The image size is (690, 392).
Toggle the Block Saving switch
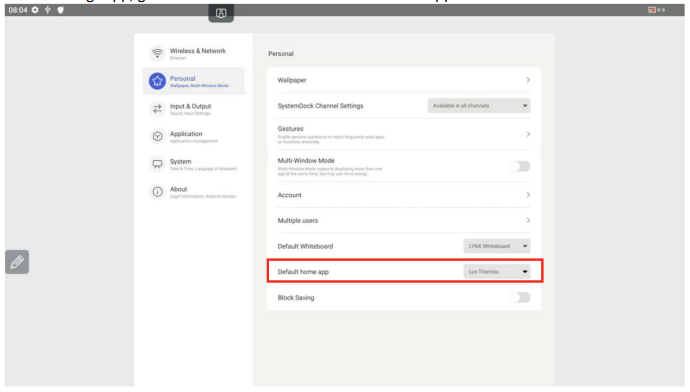tap(520, 297)
